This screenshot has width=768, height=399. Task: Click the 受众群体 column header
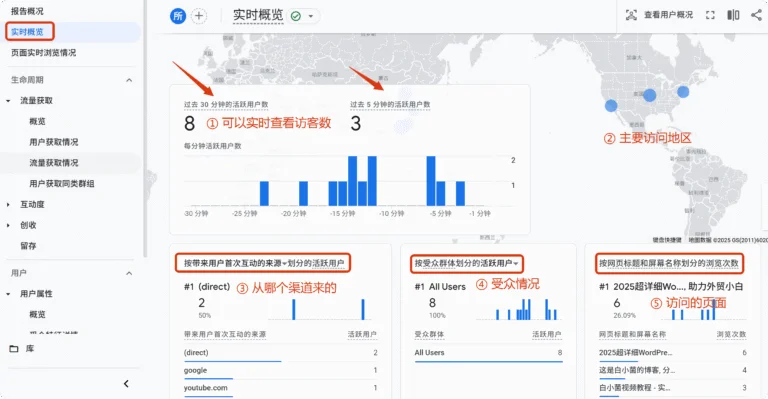(429, 334)
